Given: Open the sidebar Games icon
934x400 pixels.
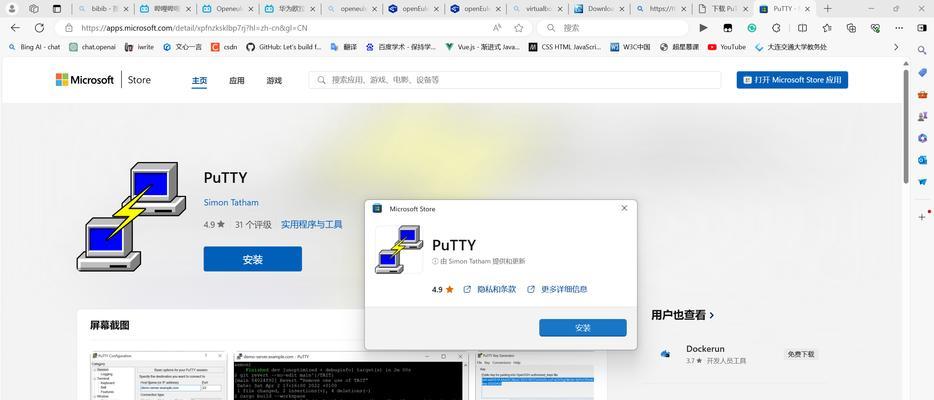Looking at the screenshot, I should [x=922, y=116].
